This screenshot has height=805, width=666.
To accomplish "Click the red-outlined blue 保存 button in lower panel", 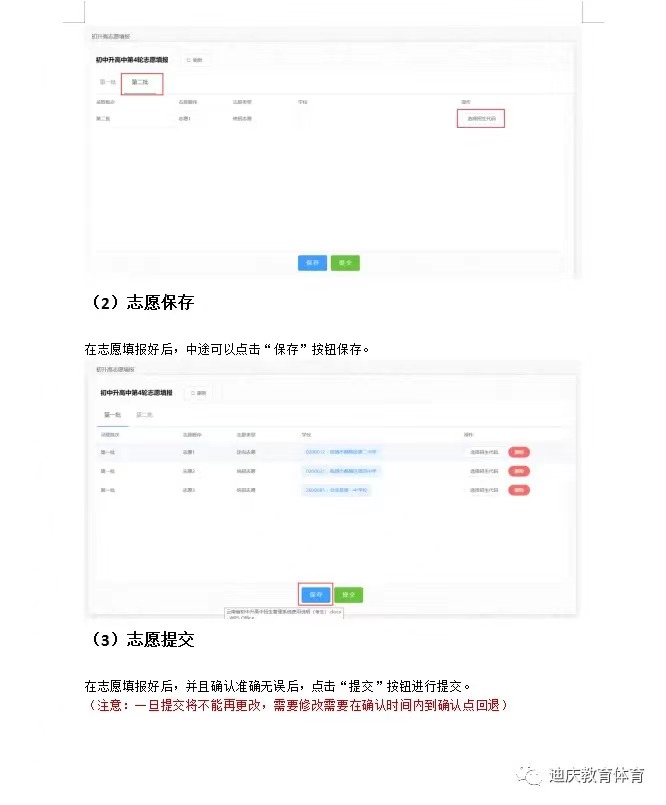I will pos(315,594).
